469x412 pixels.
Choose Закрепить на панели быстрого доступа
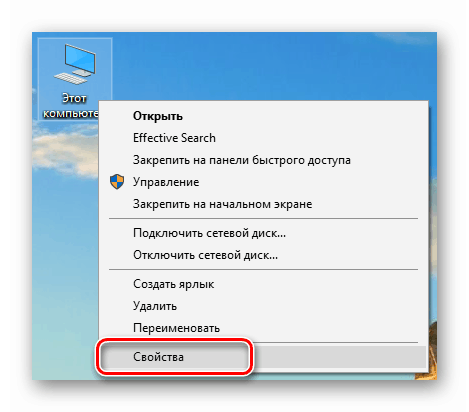pyautogui.click(x=242, y=160)
